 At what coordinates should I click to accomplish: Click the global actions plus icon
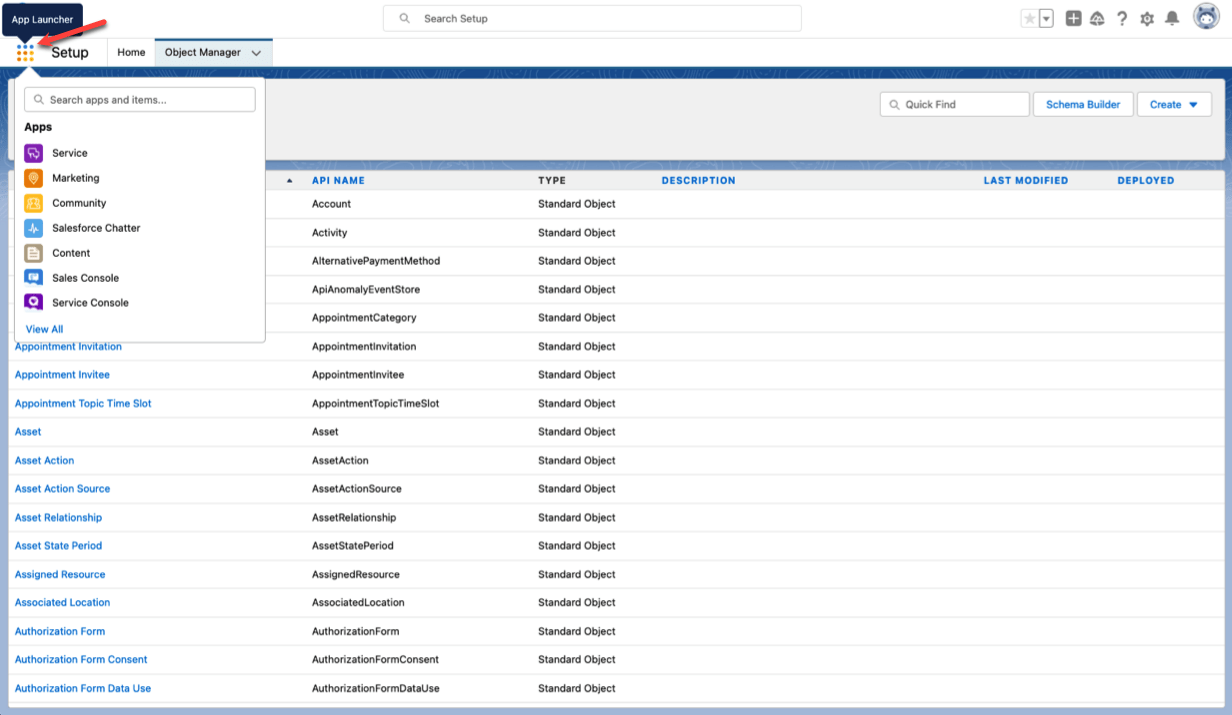[x=1073, y=19]
